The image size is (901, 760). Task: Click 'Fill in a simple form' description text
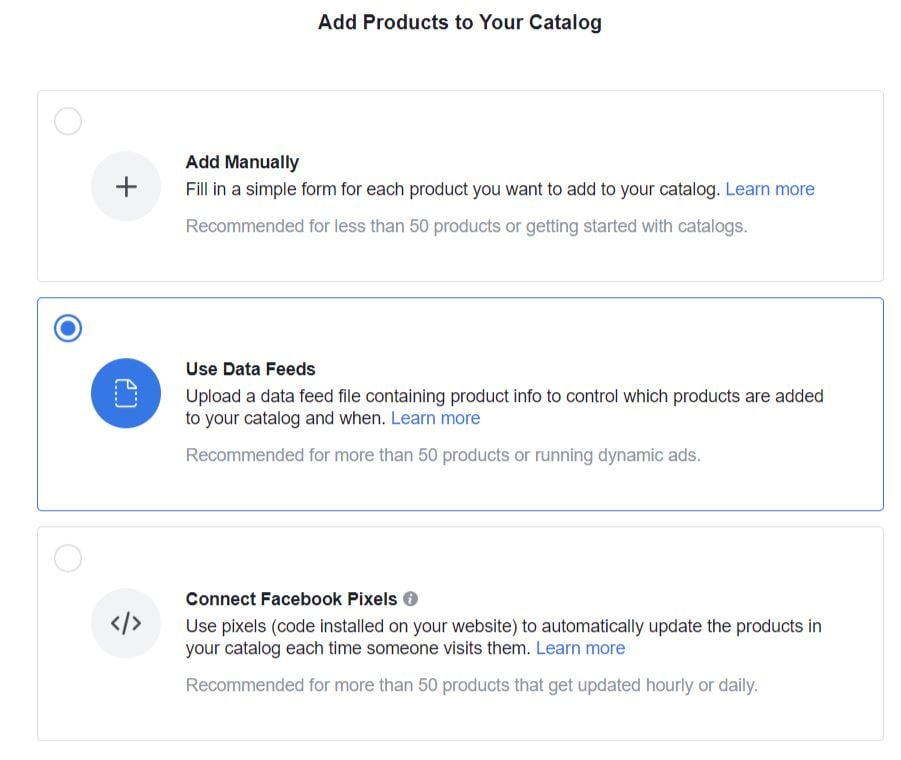[453, 189]
